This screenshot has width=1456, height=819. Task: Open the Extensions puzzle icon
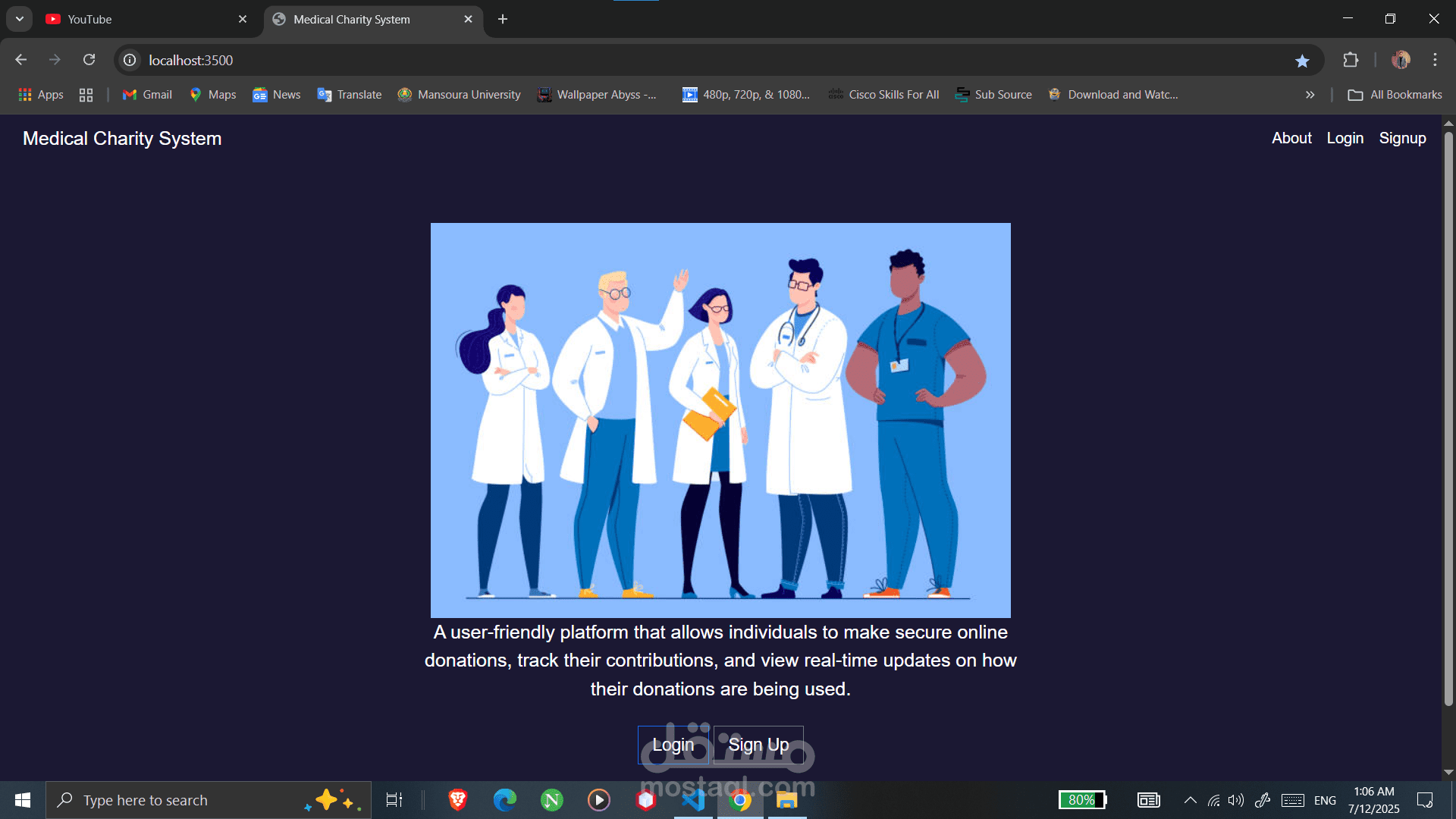(1351, 60)
